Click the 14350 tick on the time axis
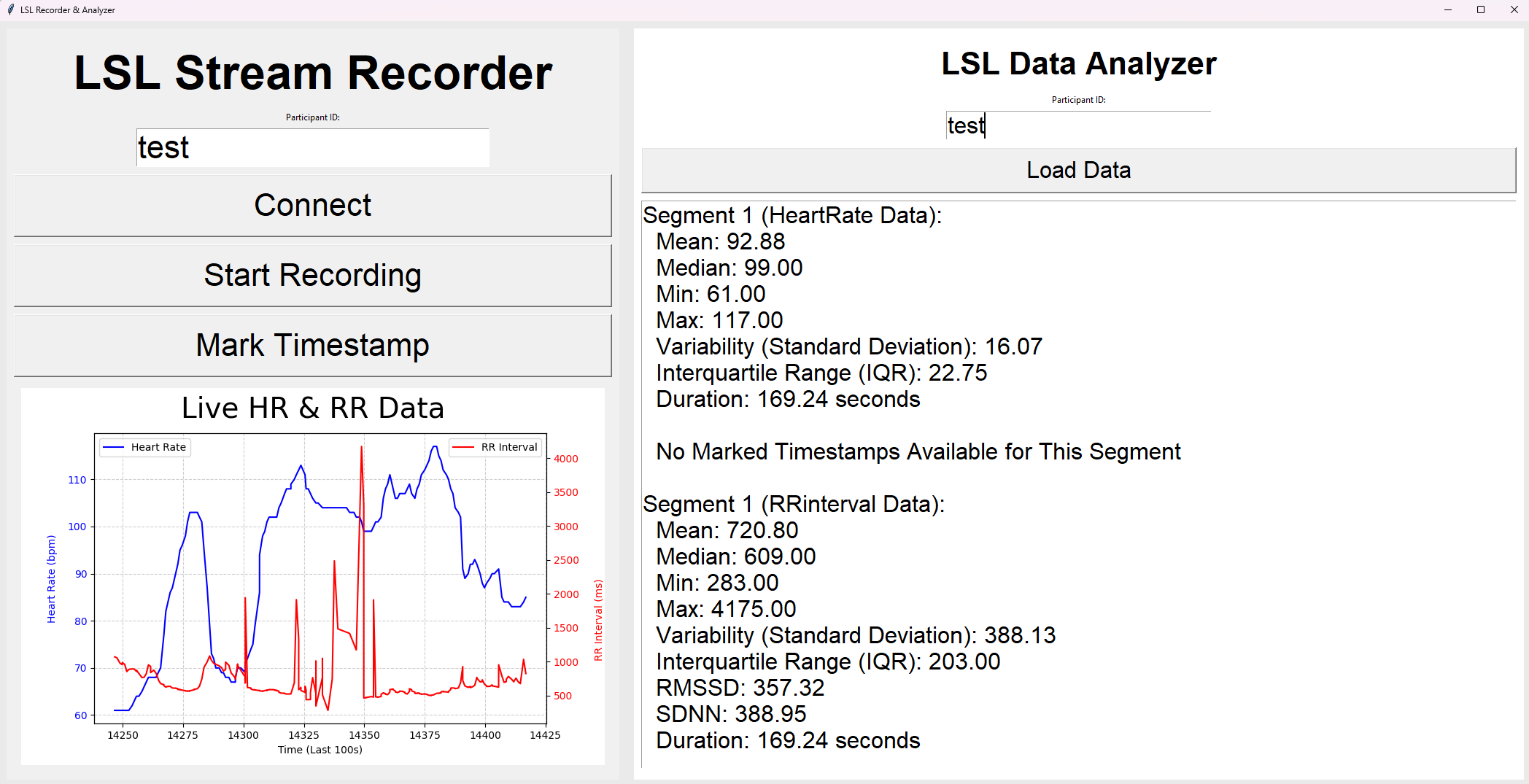The image size is (1529, 784). (364, 735)
